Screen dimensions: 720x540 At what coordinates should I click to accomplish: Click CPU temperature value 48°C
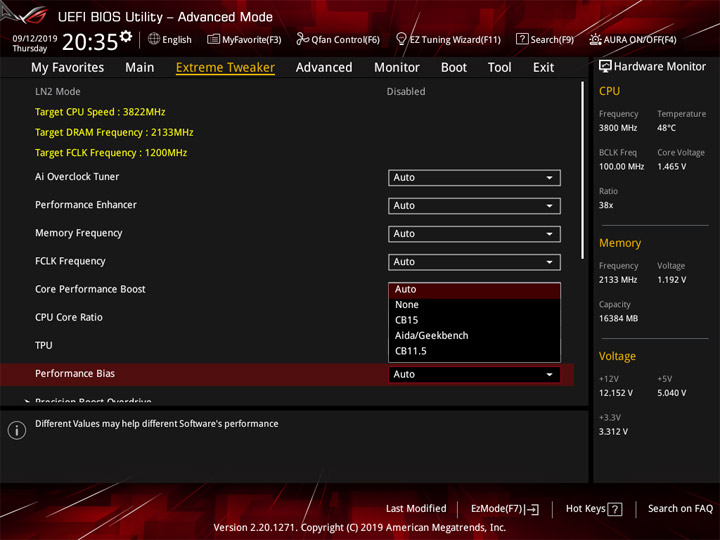coord(666,128)
